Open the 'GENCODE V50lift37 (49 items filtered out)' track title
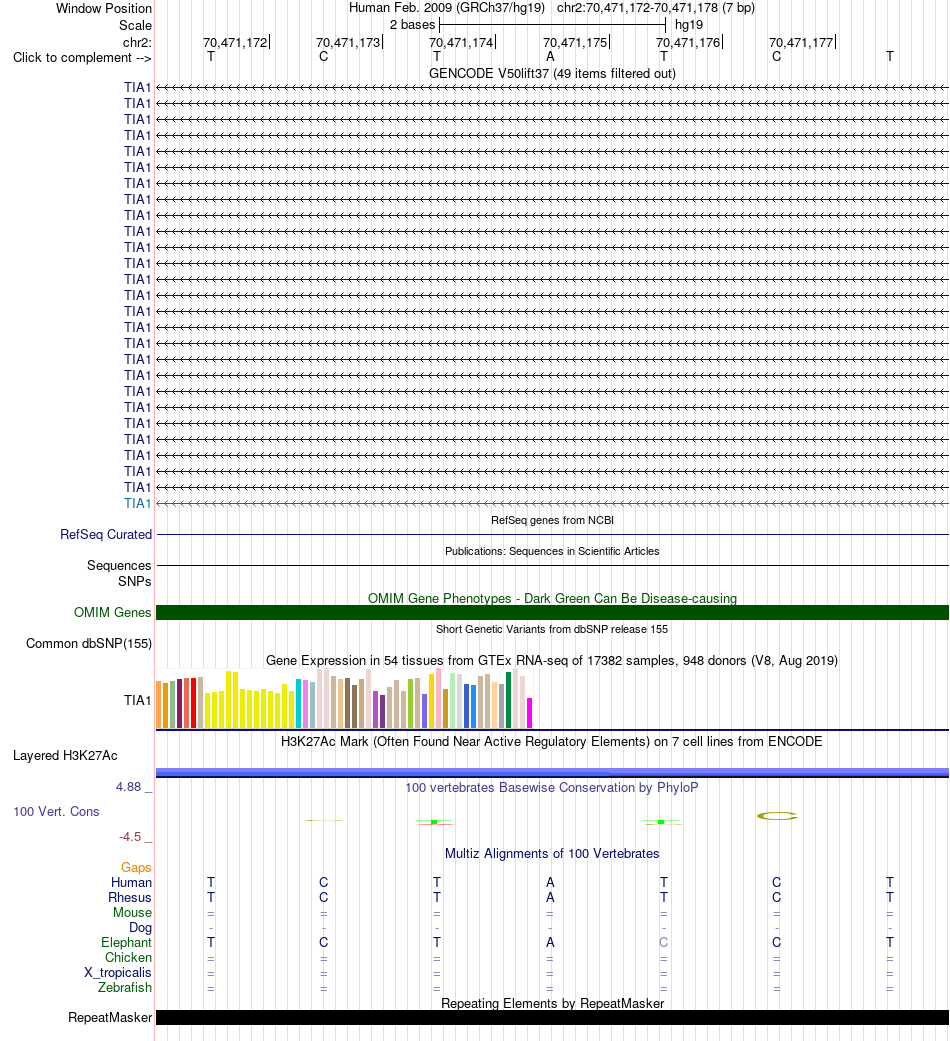This screenshot has height=1041, width=950. 552,74
